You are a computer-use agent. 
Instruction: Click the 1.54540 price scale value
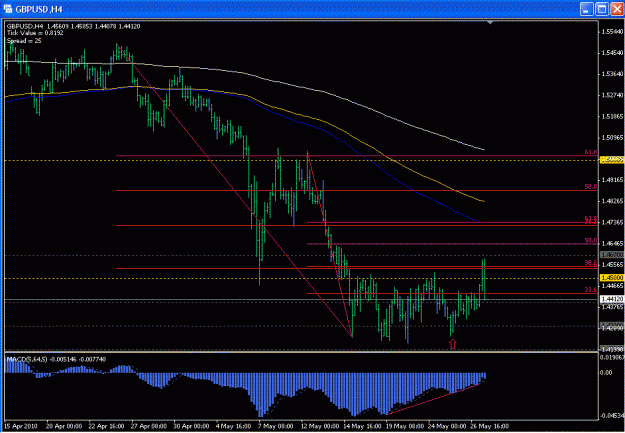613,53
